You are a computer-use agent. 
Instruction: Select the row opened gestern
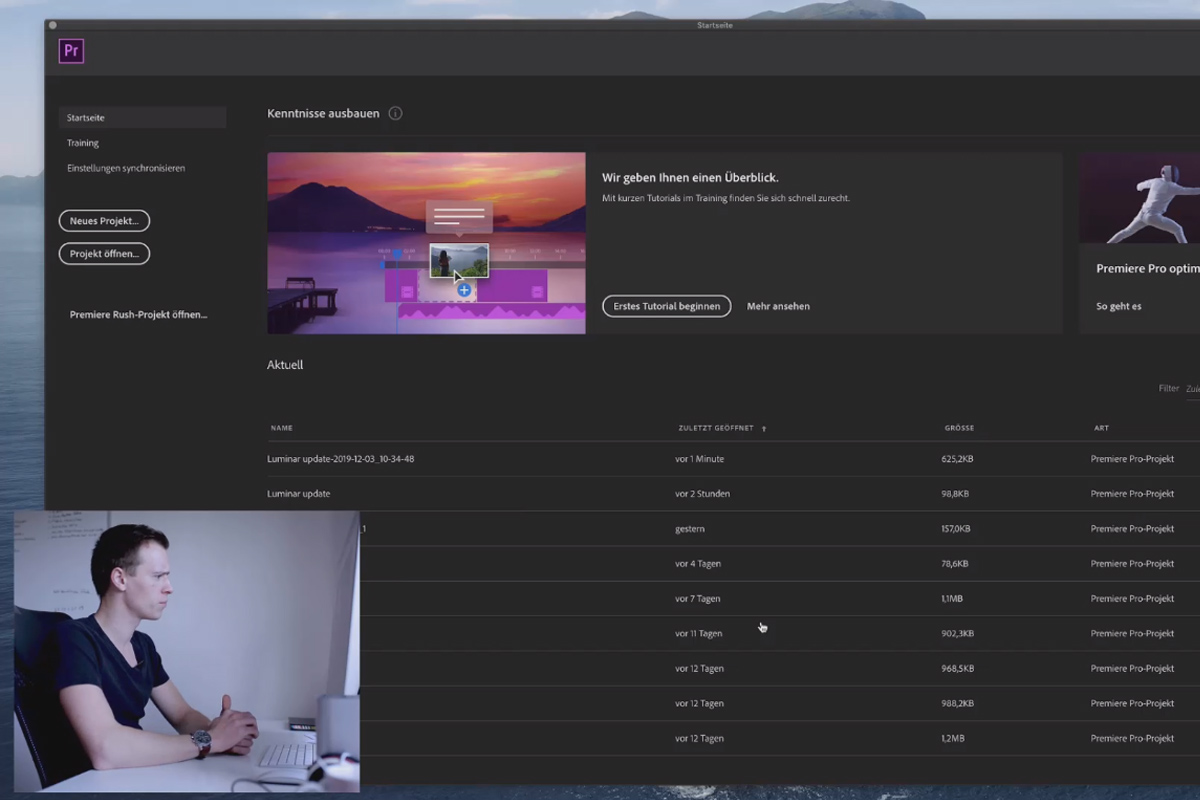point(733,529)
